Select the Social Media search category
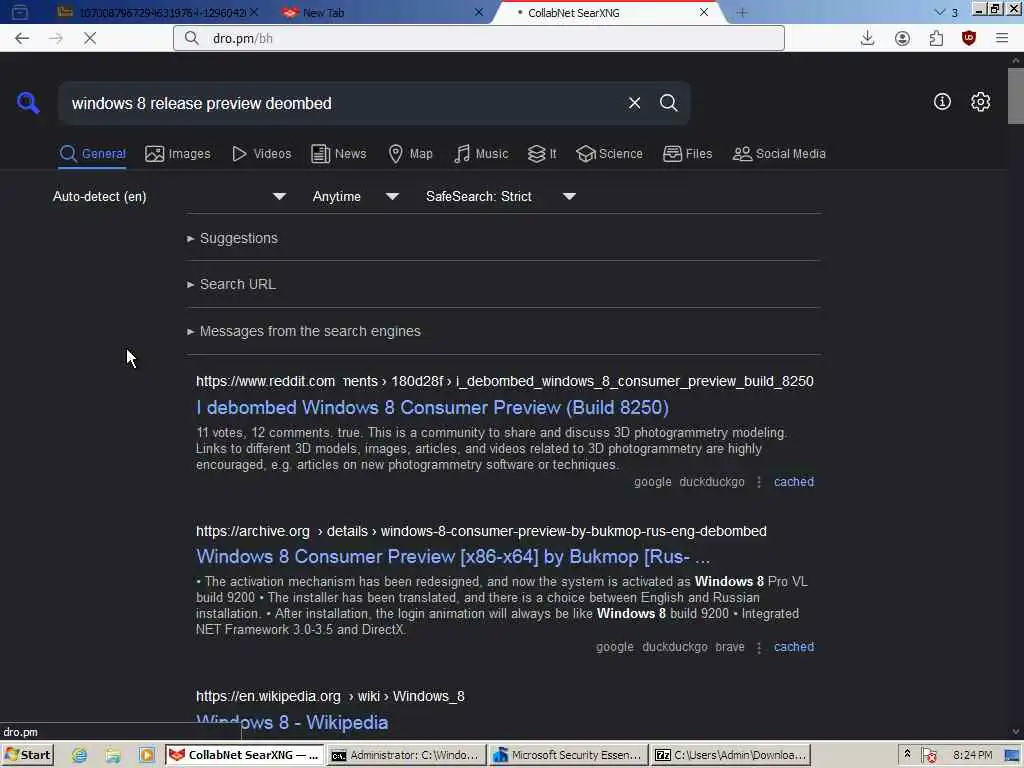The image size is (1024, 768). point(779,154)
